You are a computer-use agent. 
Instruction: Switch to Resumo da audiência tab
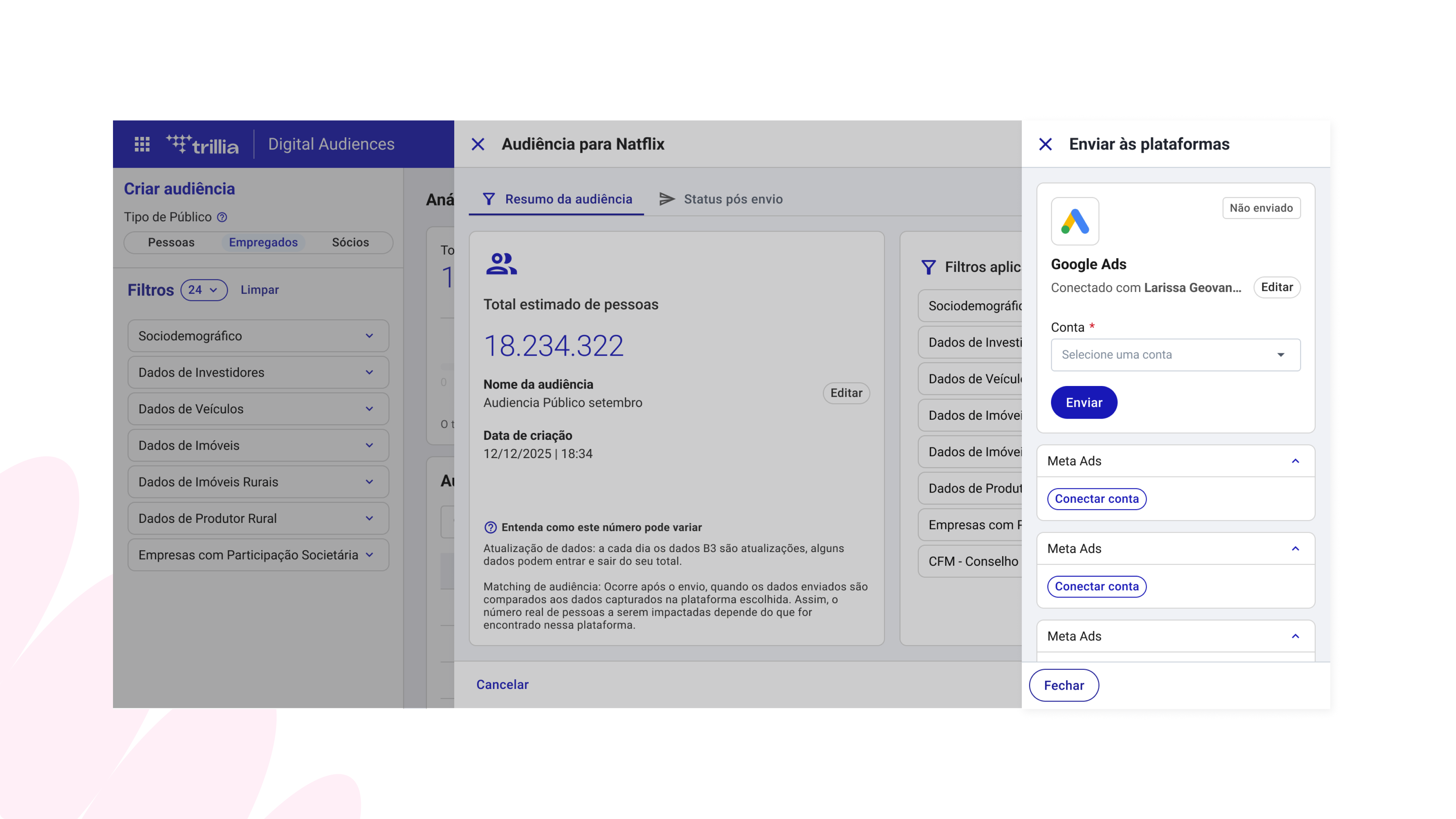(x=556, y=199)
